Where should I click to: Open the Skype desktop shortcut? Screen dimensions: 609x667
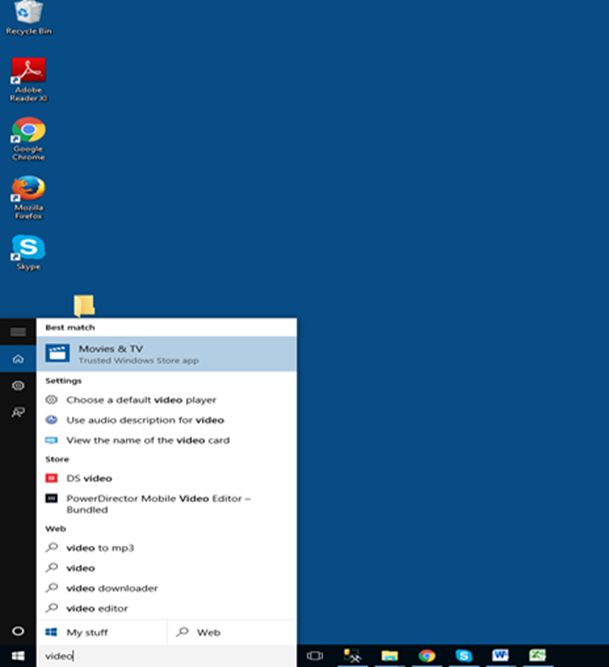pyautogui.click(x=28, y=253)
